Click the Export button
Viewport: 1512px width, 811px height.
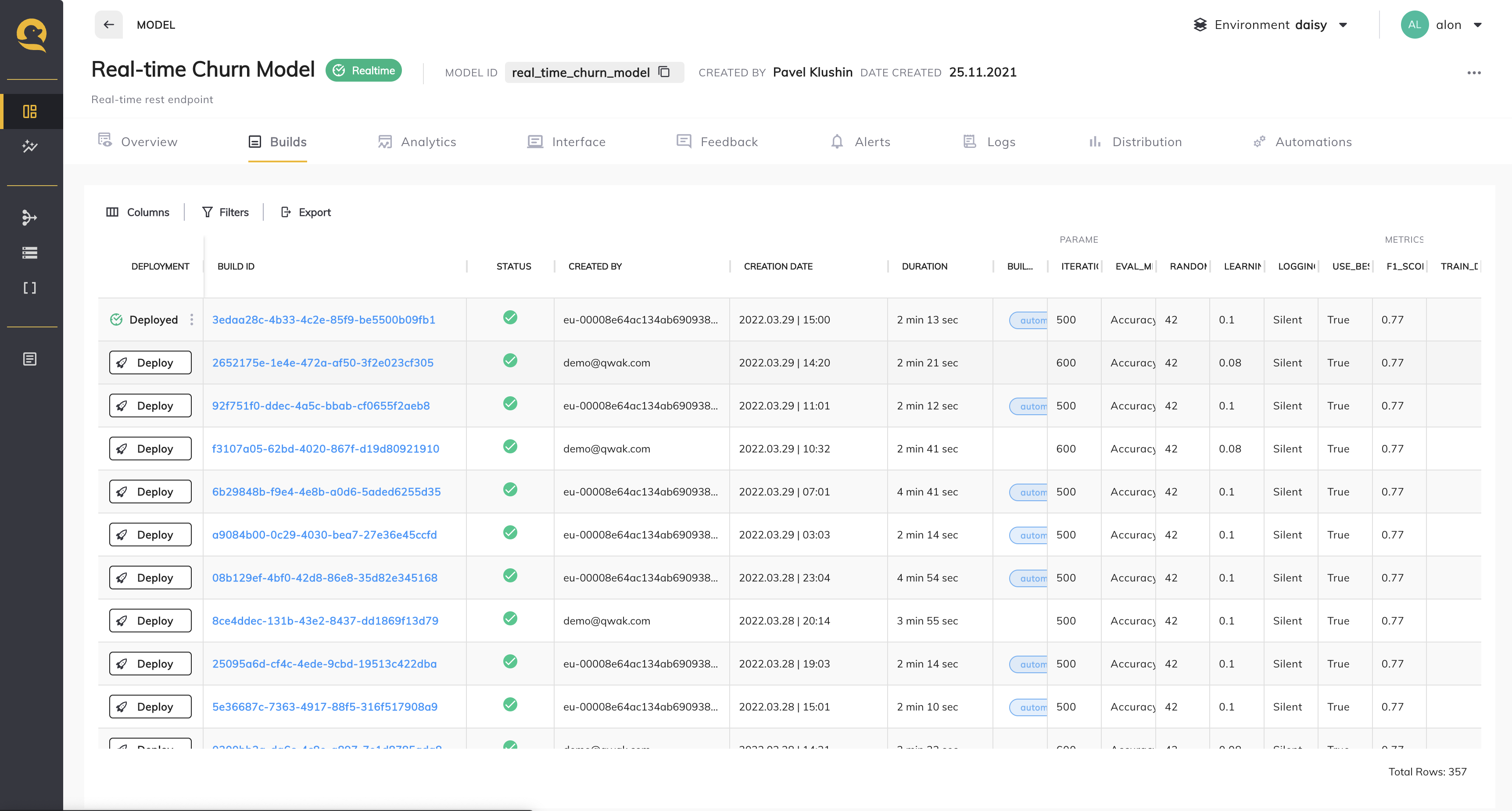(x=306, y=212)
